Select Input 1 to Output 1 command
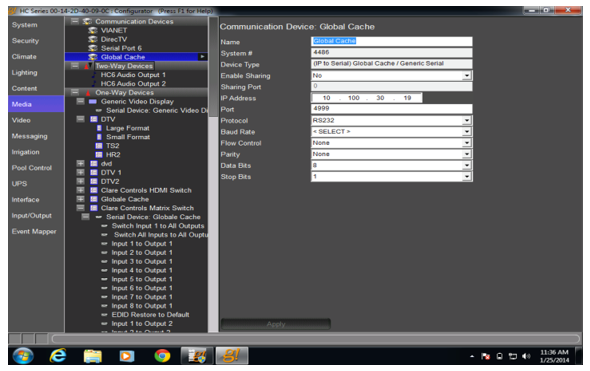590x371 pixels. click(x=142, y=243)
